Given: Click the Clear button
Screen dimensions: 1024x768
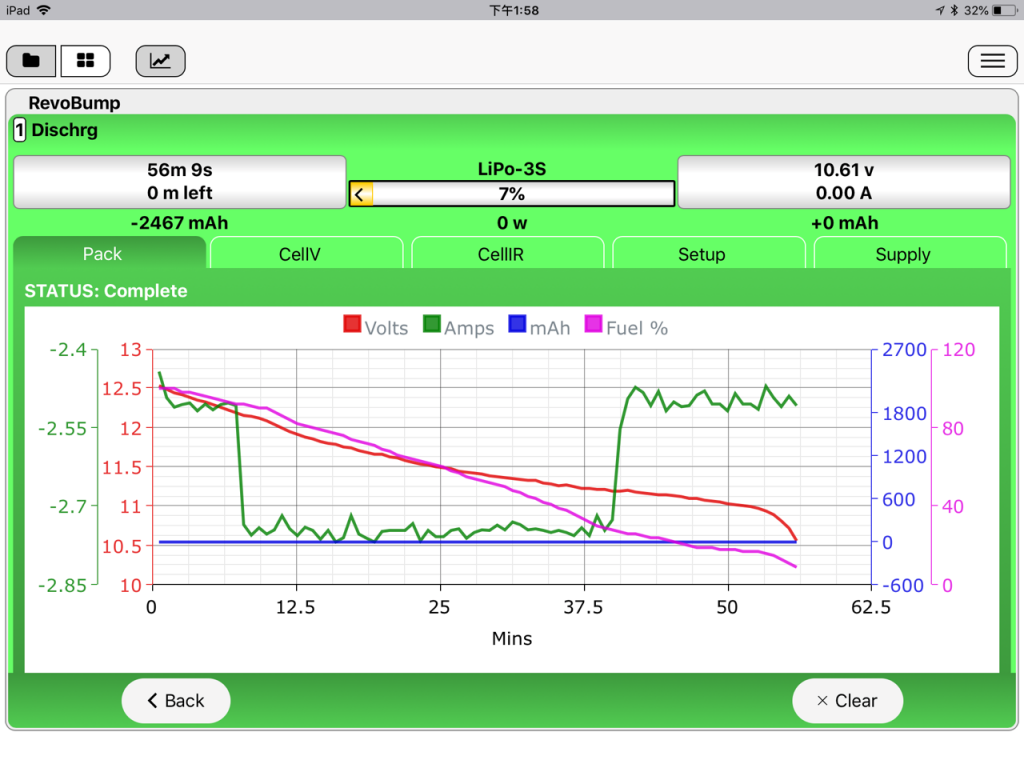Looking at the screenshot, I should click(847, 701).
